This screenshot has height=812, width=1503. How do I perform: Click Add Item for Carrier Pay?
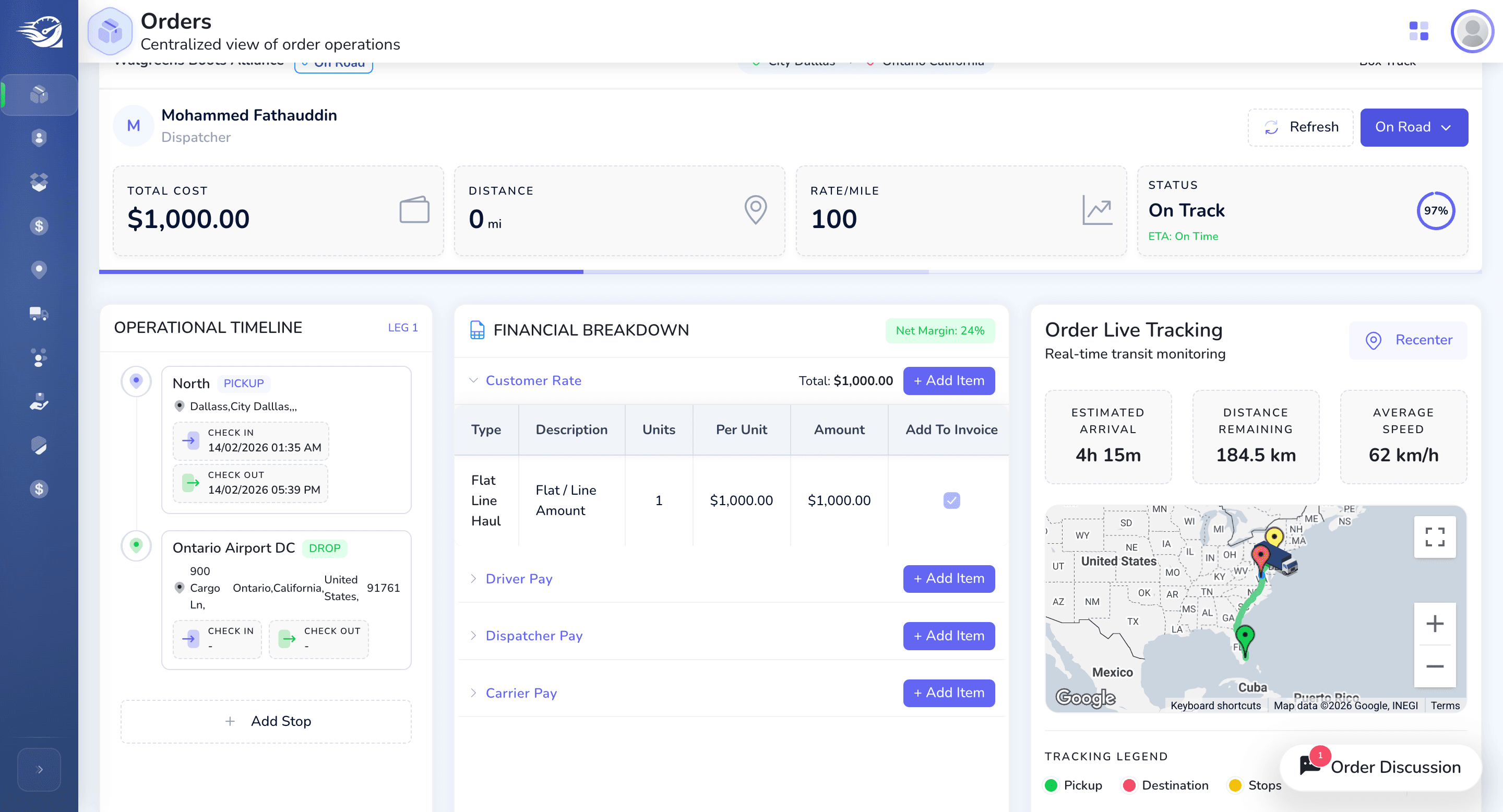click(949, 693)
